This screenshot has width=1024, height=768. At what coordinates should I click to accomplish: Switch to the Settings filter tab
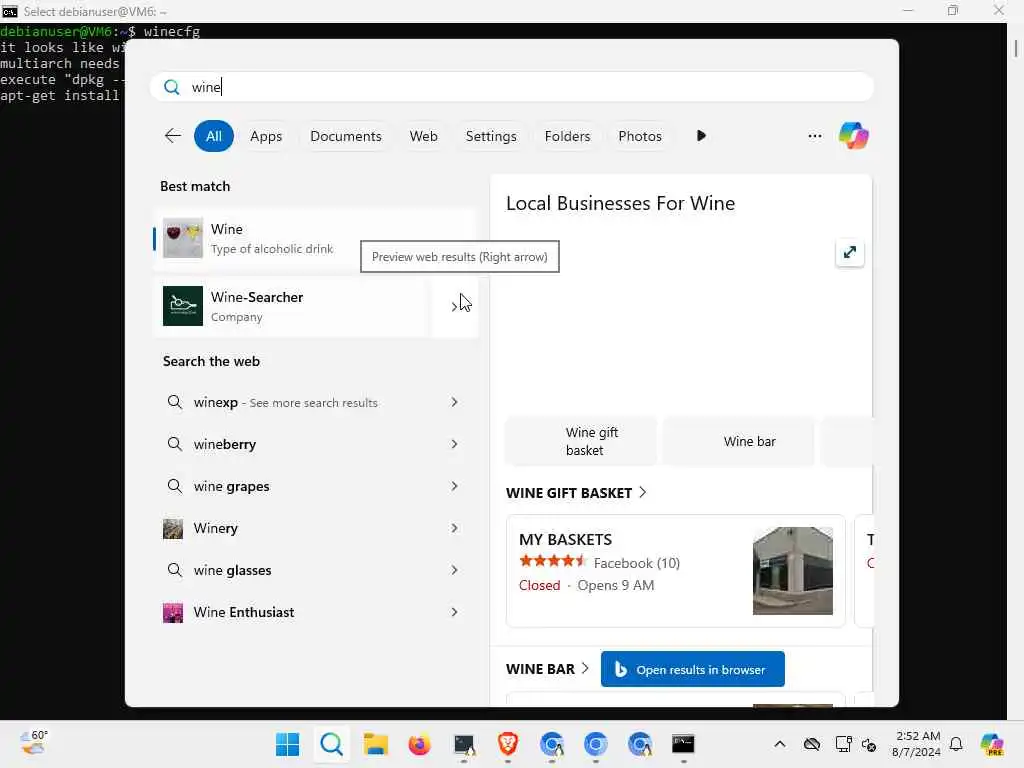[491, 136]
